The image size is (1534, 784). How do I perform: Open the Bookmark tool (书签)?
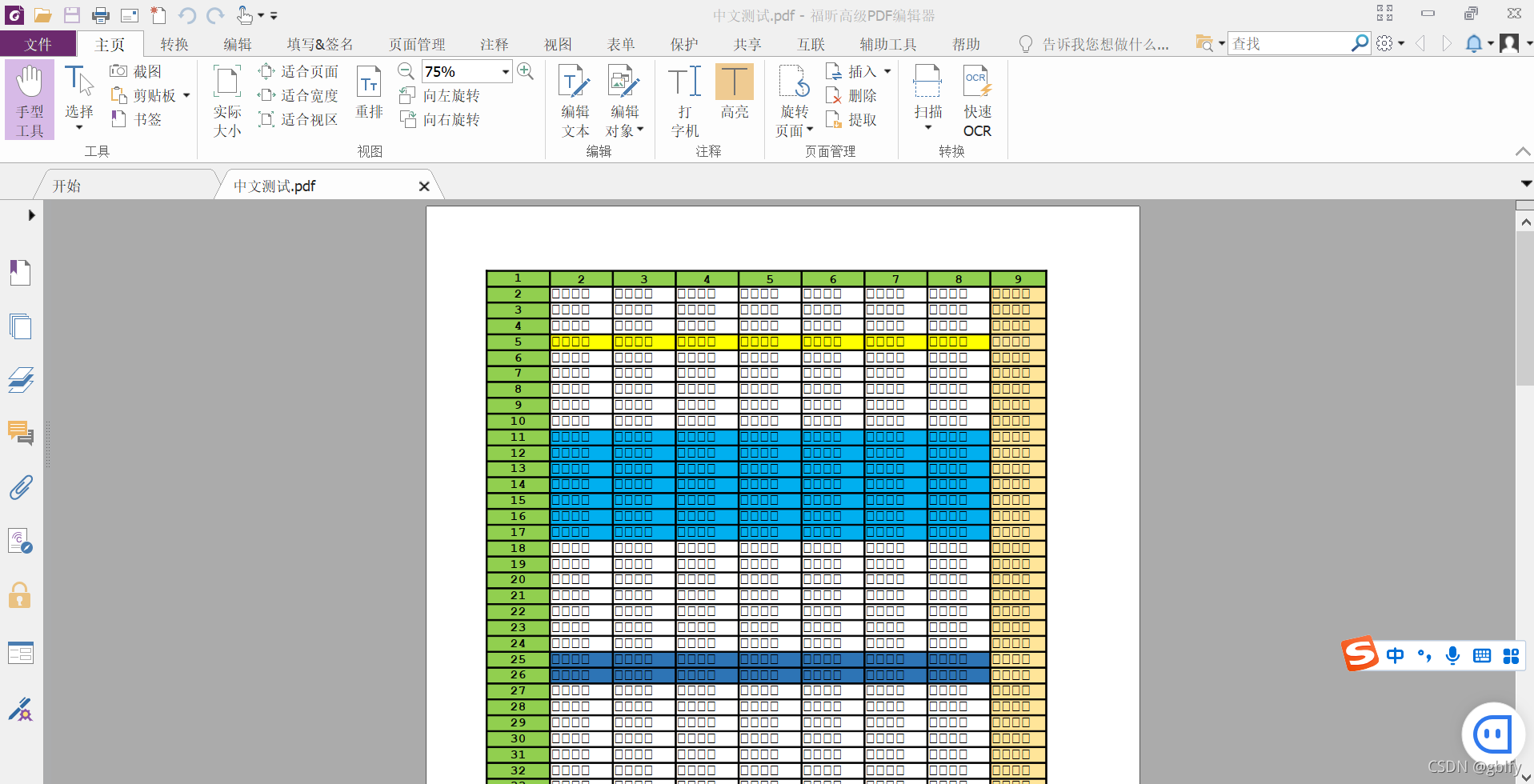pos(136,119)
